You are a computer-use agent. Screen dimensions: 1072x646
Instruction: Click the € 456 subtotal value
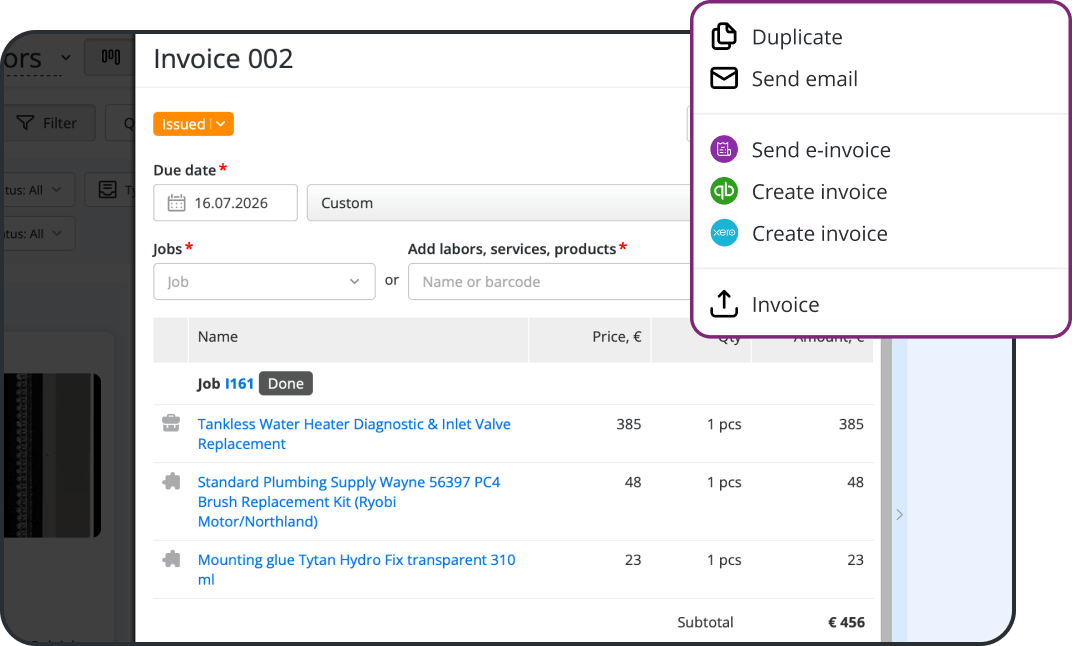pos(846,622)
